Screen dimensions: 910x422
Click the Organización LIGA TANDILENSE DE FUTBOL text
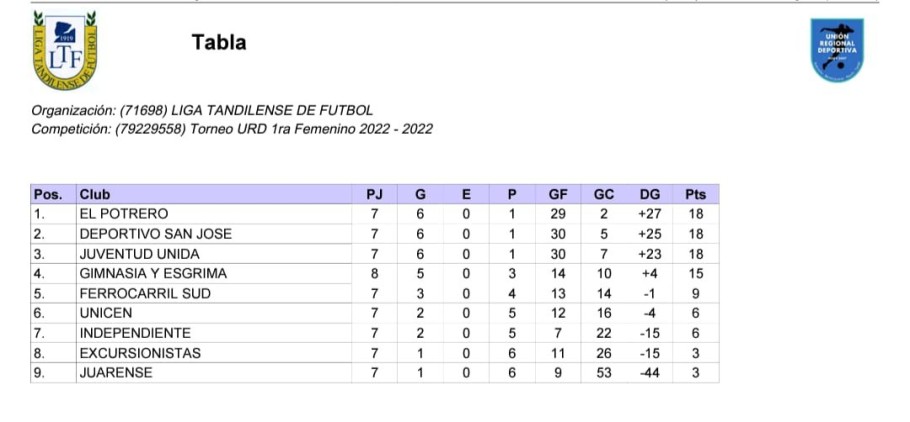coord(202,110)
